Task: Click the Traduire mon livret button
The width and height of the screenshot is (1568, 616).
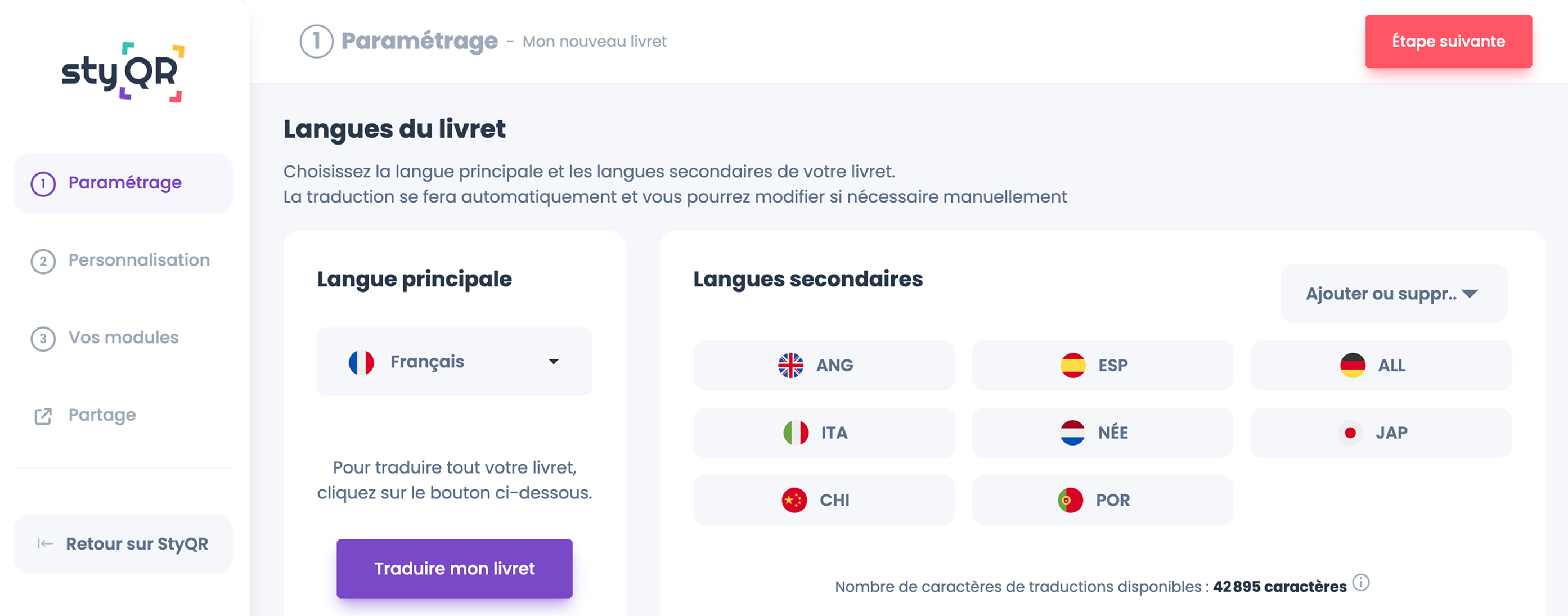Action: 454,568
